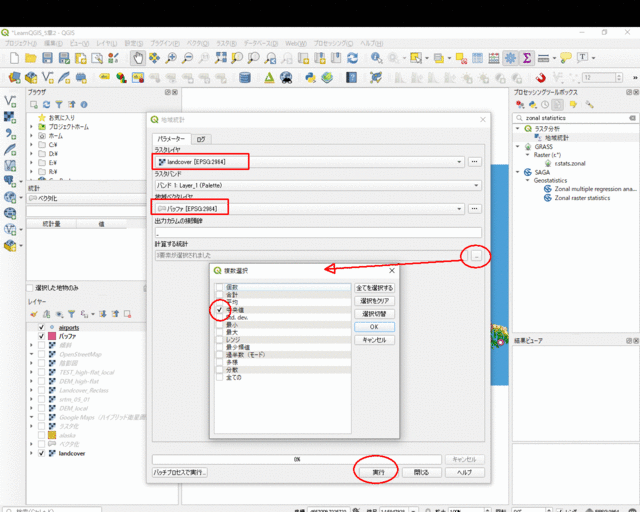Click the Python console icon
Screen dimensions: 640x512
coord(311,77)
